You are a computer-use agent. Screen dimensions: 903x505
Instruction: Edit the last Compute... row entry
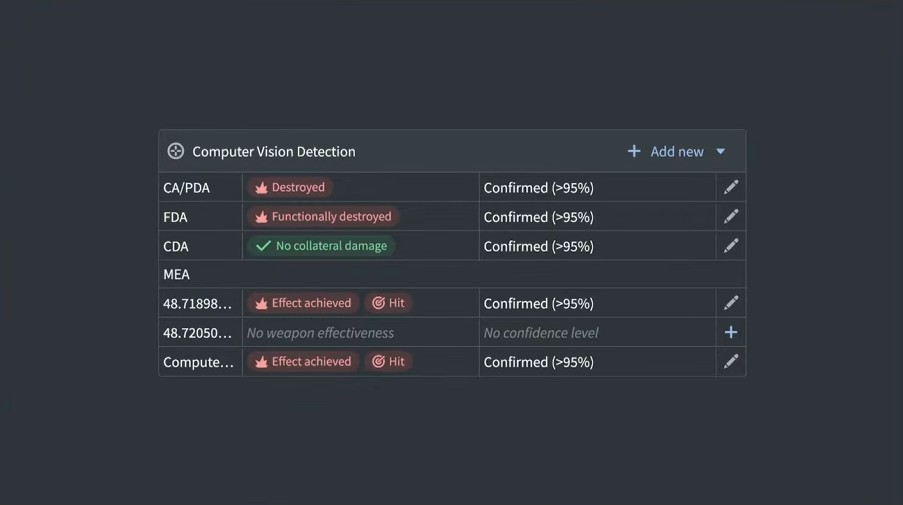731,361
